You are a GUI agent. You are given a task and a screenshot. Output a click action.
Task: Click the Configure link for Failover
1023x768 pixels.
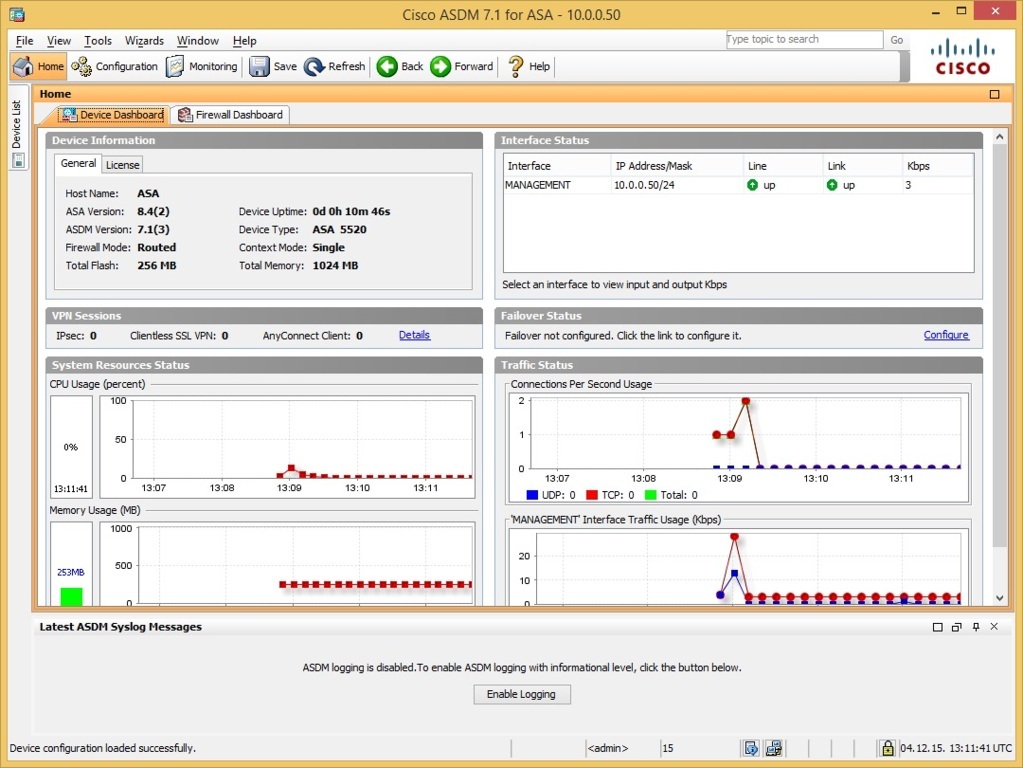pyautogui.click(x=946, y=335)
